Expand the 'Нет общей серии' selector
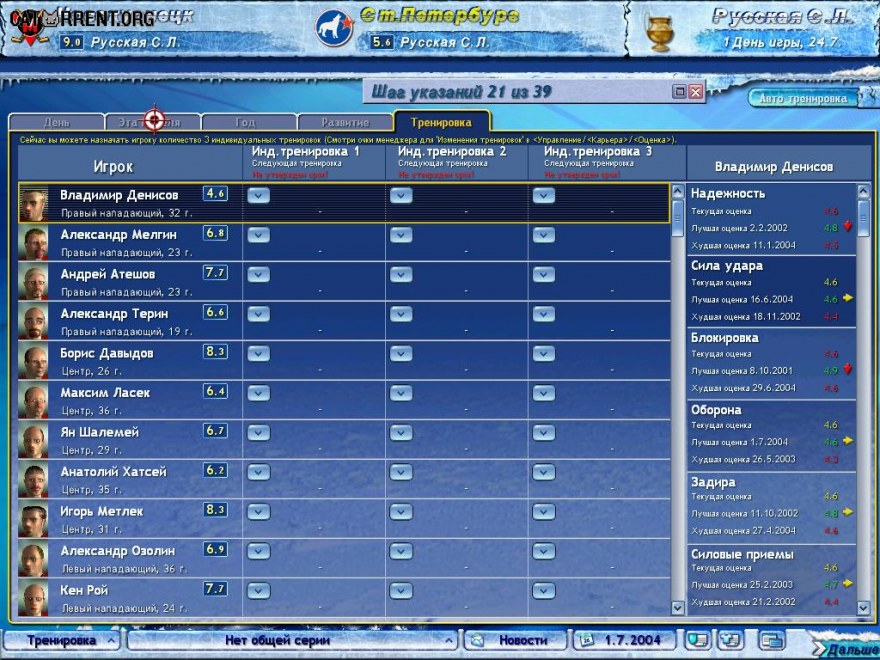 (292, 640)
